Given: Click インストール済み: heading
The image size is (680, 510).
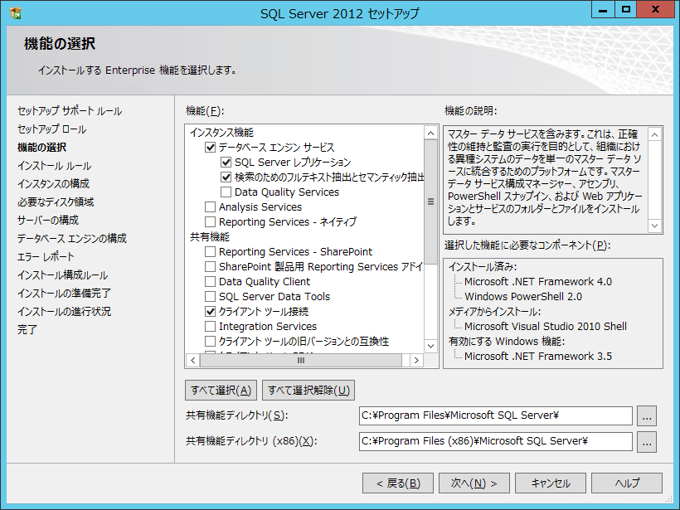Looking at the screenshot, I should pyautogui.click(x=482, y=267).
